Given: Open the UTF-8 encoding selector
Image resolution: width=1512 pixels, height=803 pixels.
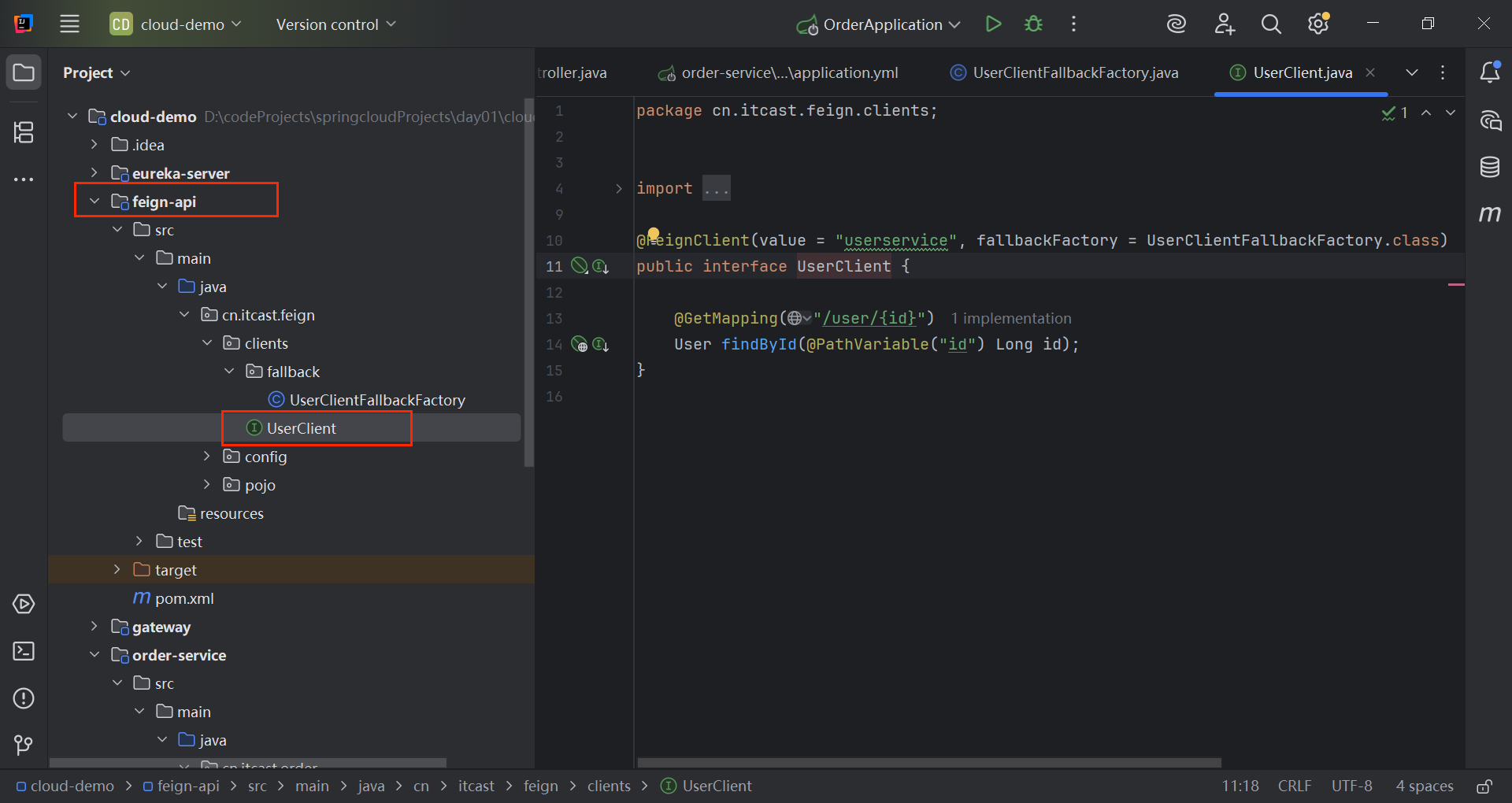Looking at the screenshot, I should point(1352,786).
